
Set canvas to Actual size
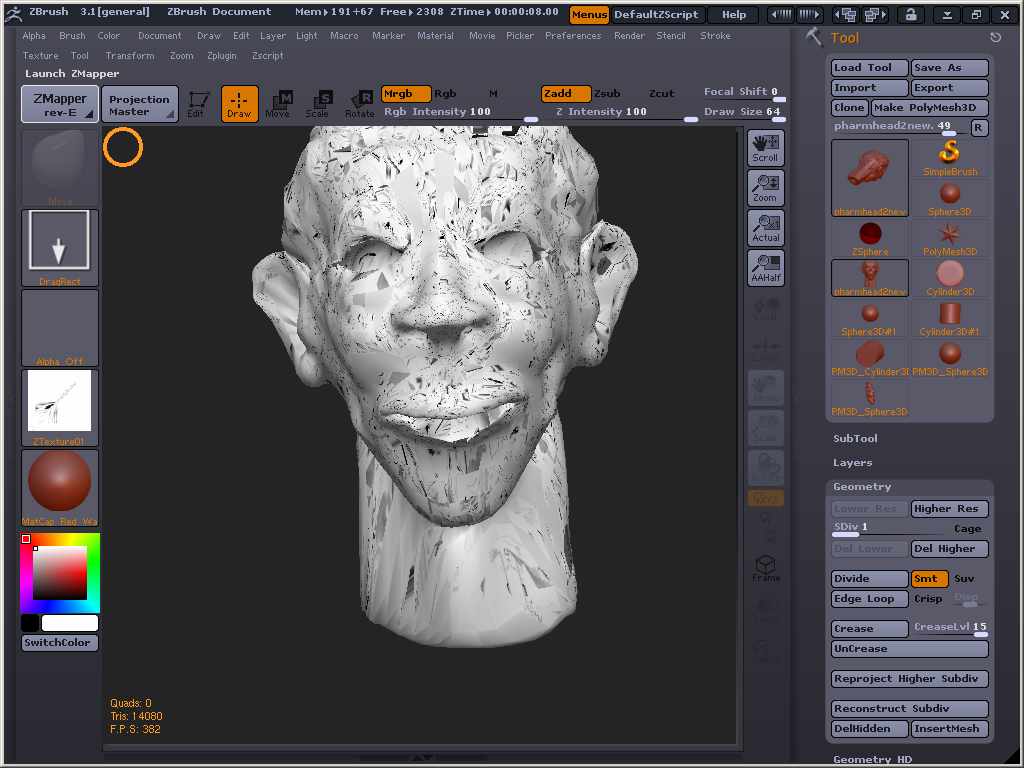coord(764,227)
